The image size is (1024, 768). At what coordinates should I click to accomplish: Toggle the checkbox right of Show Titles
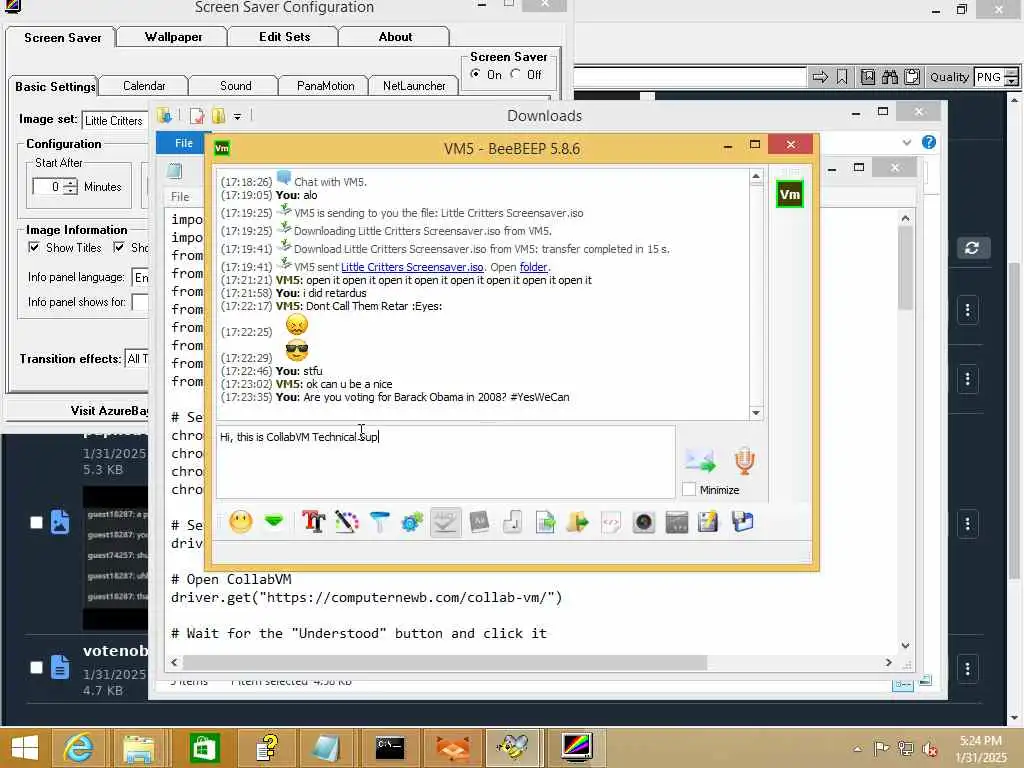coord(119,248)
